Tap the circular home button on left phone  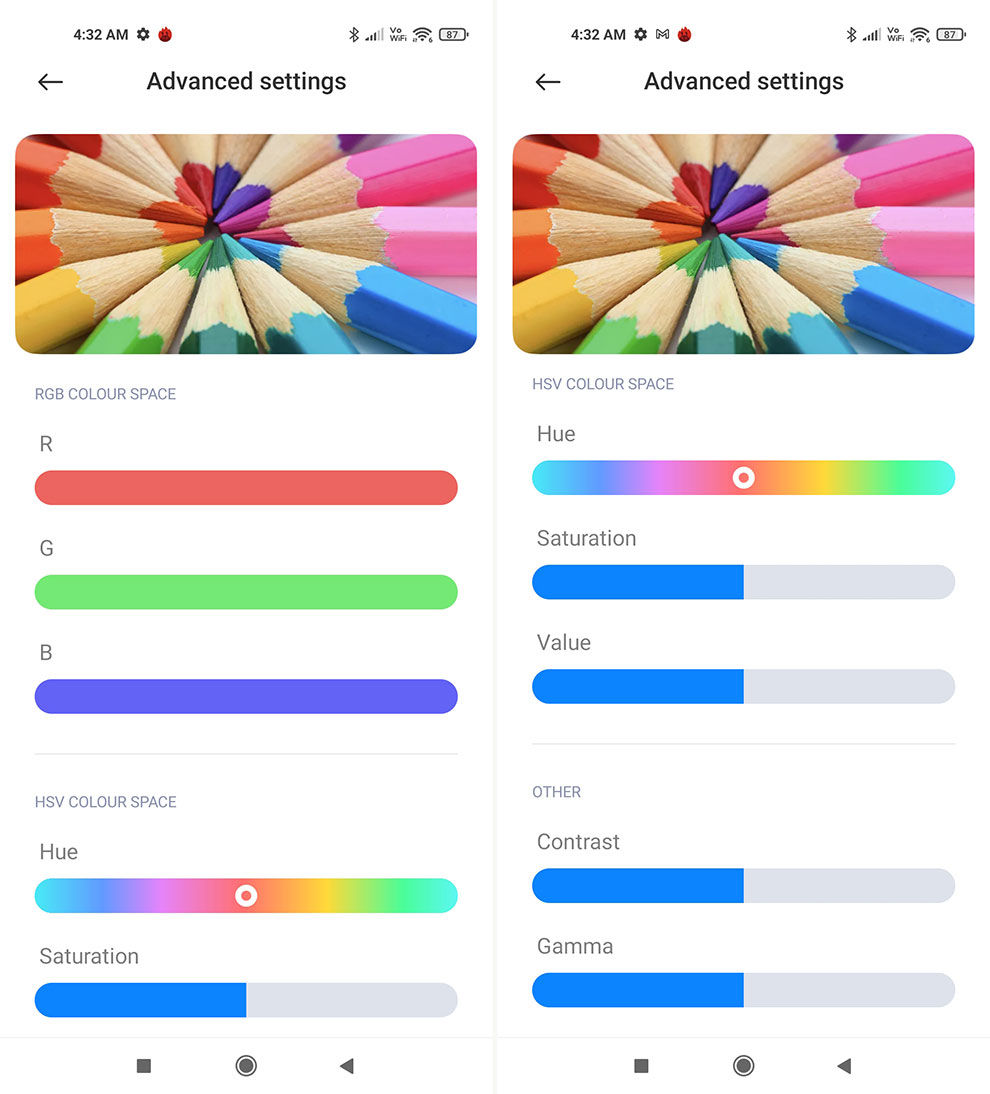(246, 1065)
